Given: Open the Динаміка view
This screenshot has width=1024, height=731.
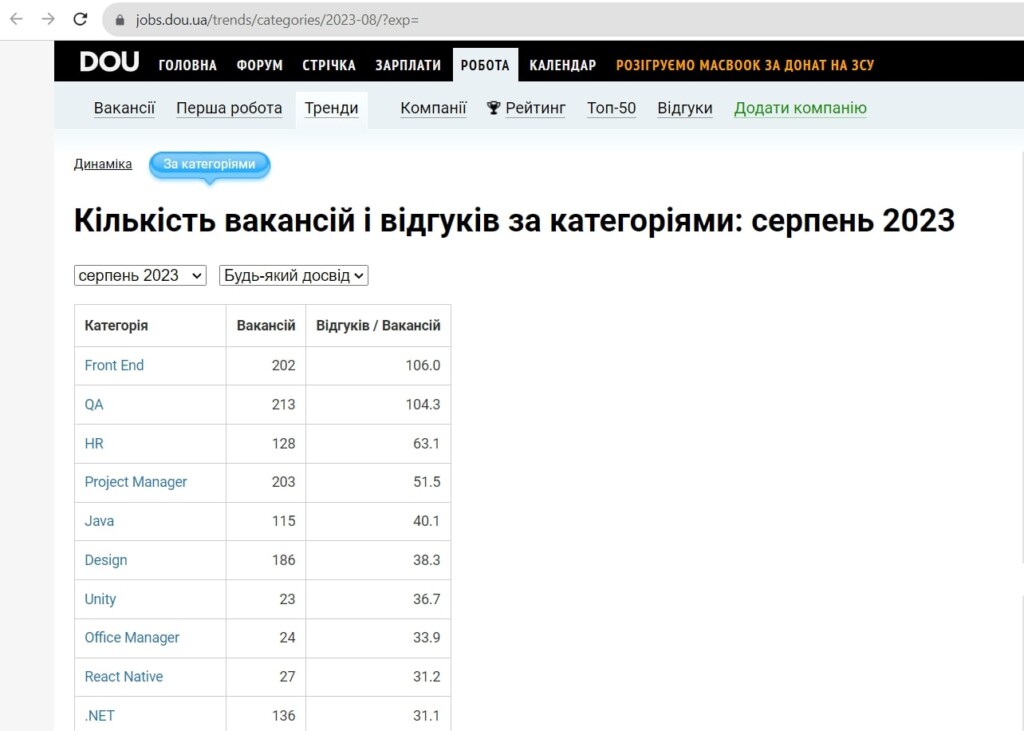Looking at the screenshot, I should [103, 164].
